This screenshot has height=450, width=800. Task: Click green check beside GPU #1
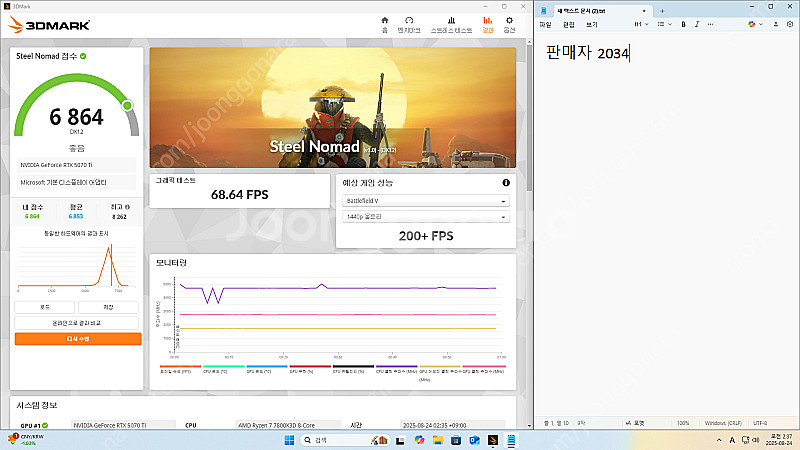pyautogui.click(x=45, y=426)
